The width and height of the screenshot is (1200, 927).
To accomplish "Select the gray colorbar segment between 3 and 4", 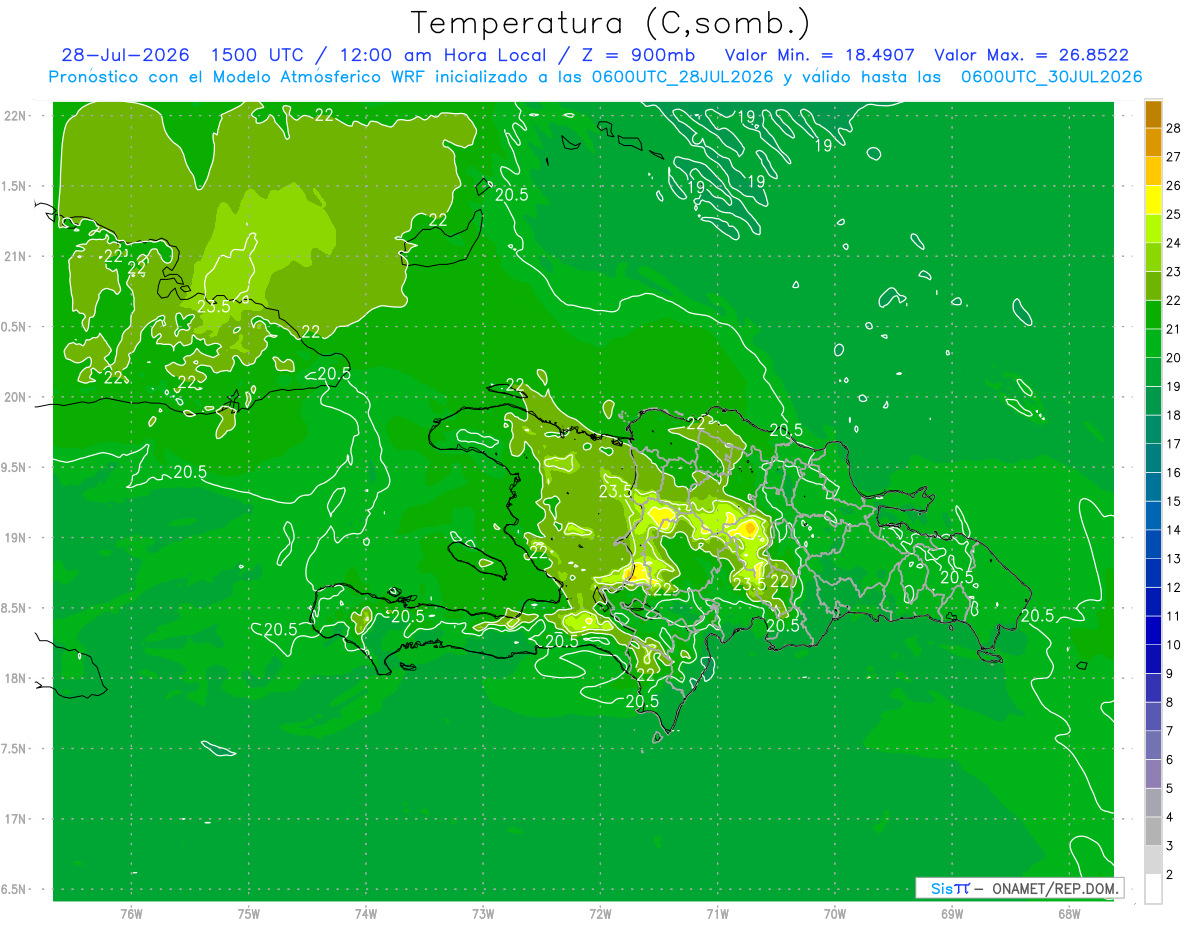I will pos(1153,832).
